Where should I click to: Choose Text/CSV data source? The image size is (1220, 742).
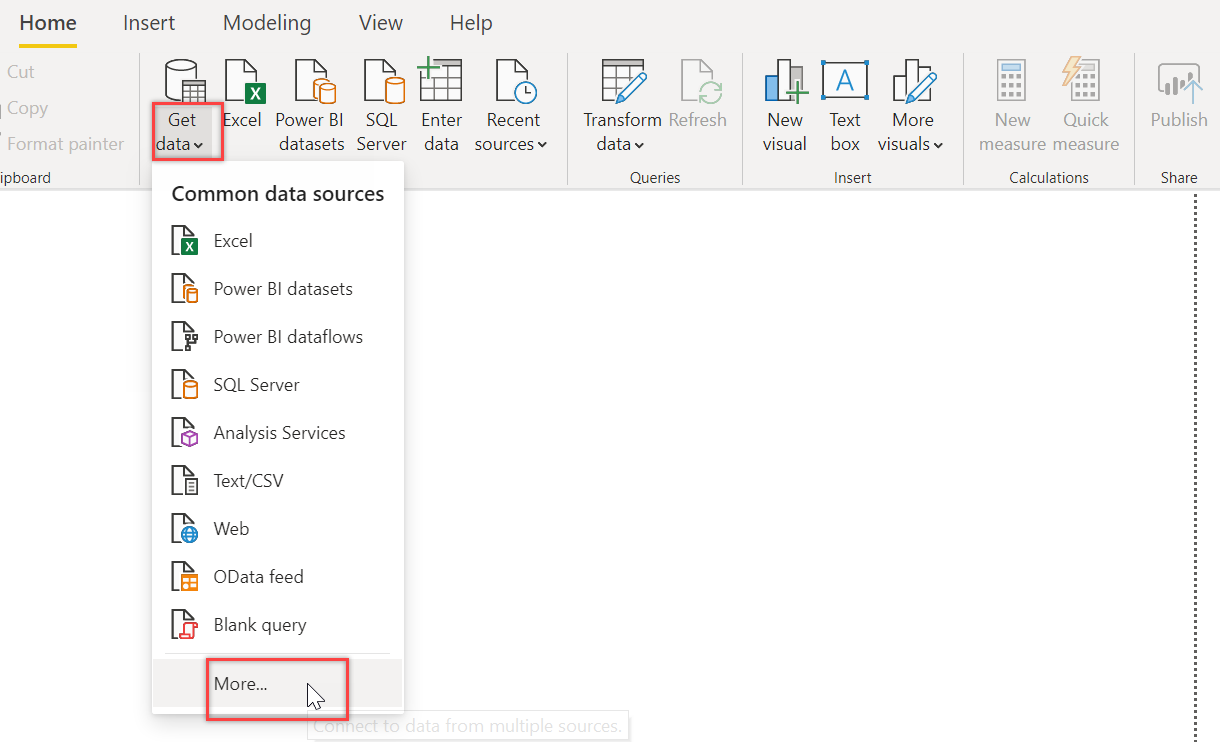278,481
